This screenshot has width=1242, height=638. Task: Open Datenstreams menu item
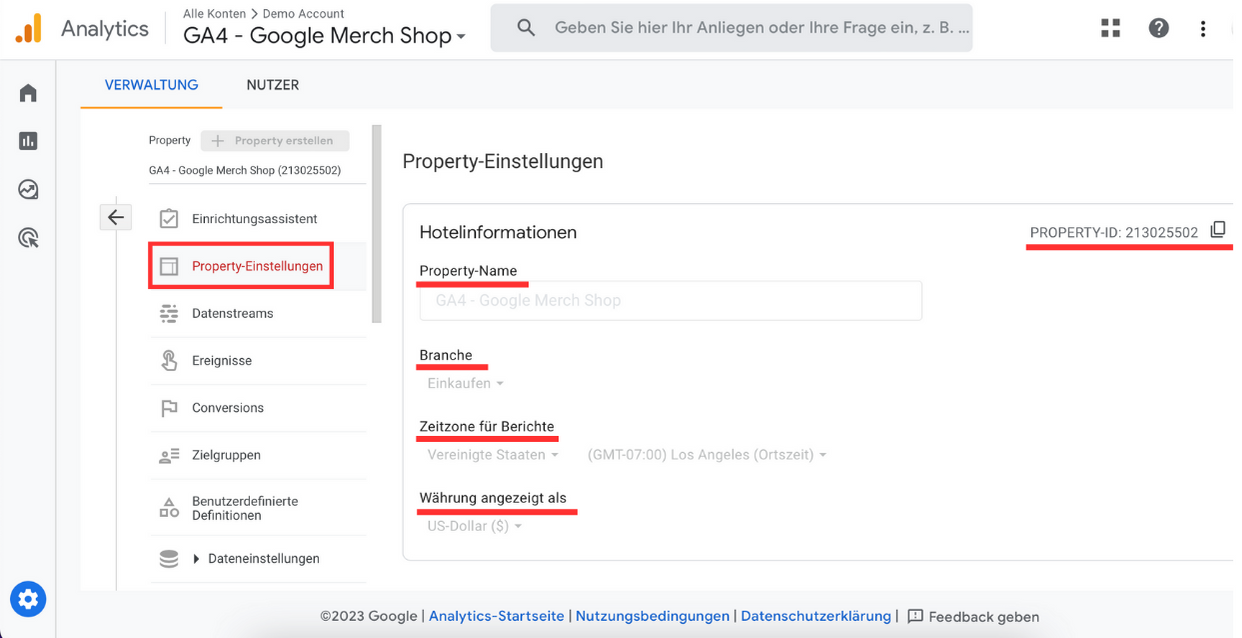pyautogui.click(x=257, y=313)
